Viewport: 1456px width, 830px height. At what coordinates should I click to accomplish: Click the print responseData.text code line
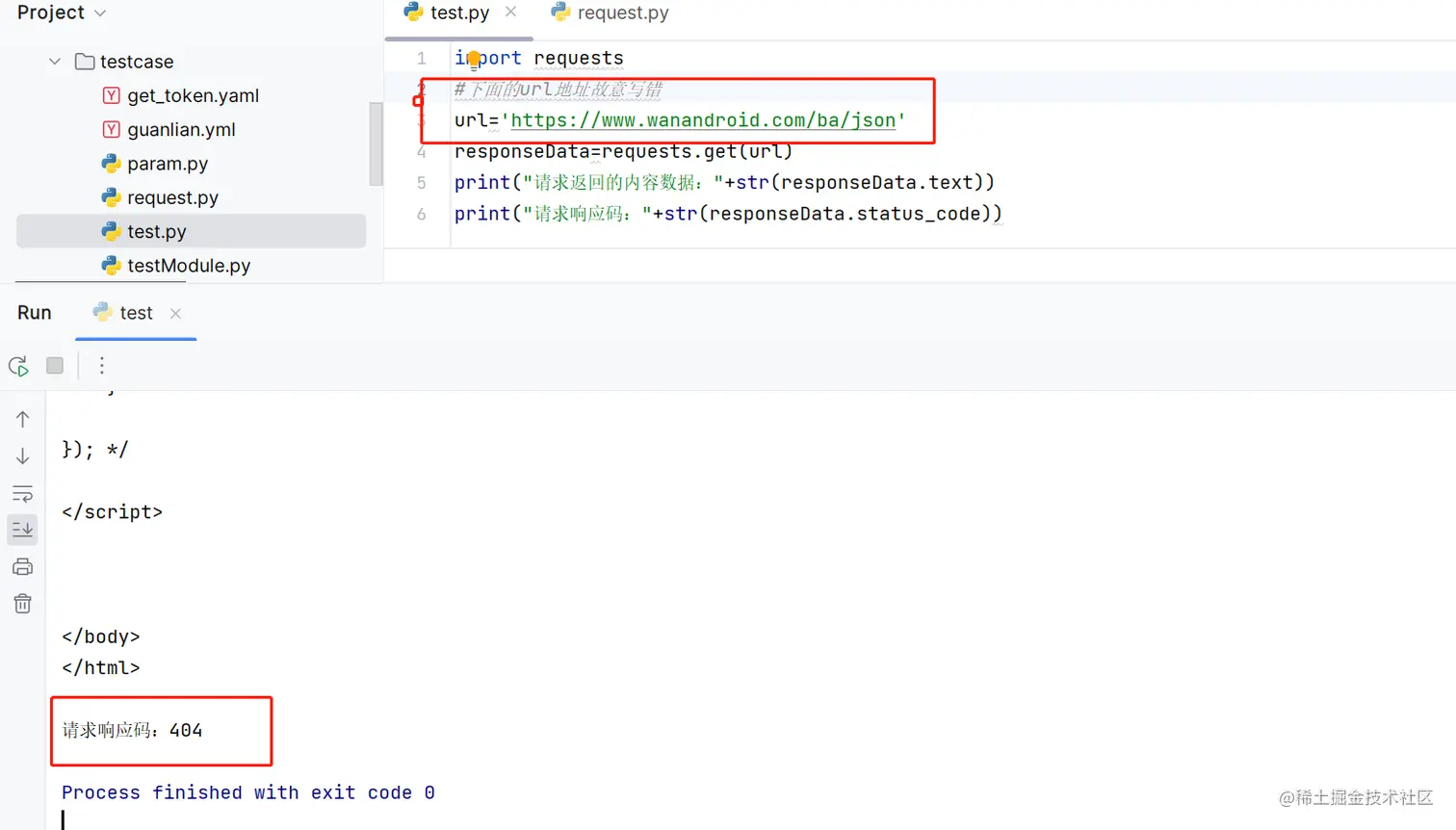click(724, 183)
